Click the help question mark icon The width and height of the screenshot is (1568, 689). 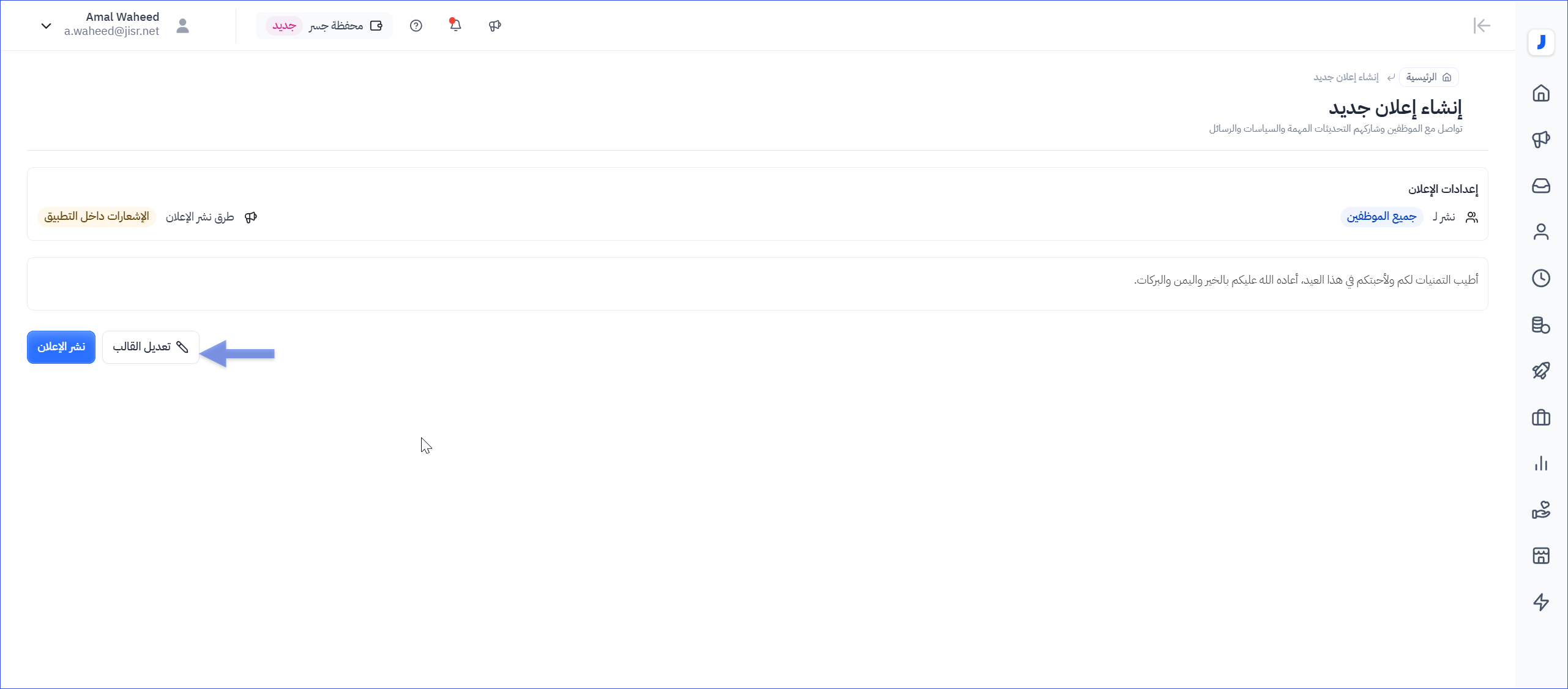(416, 26)
